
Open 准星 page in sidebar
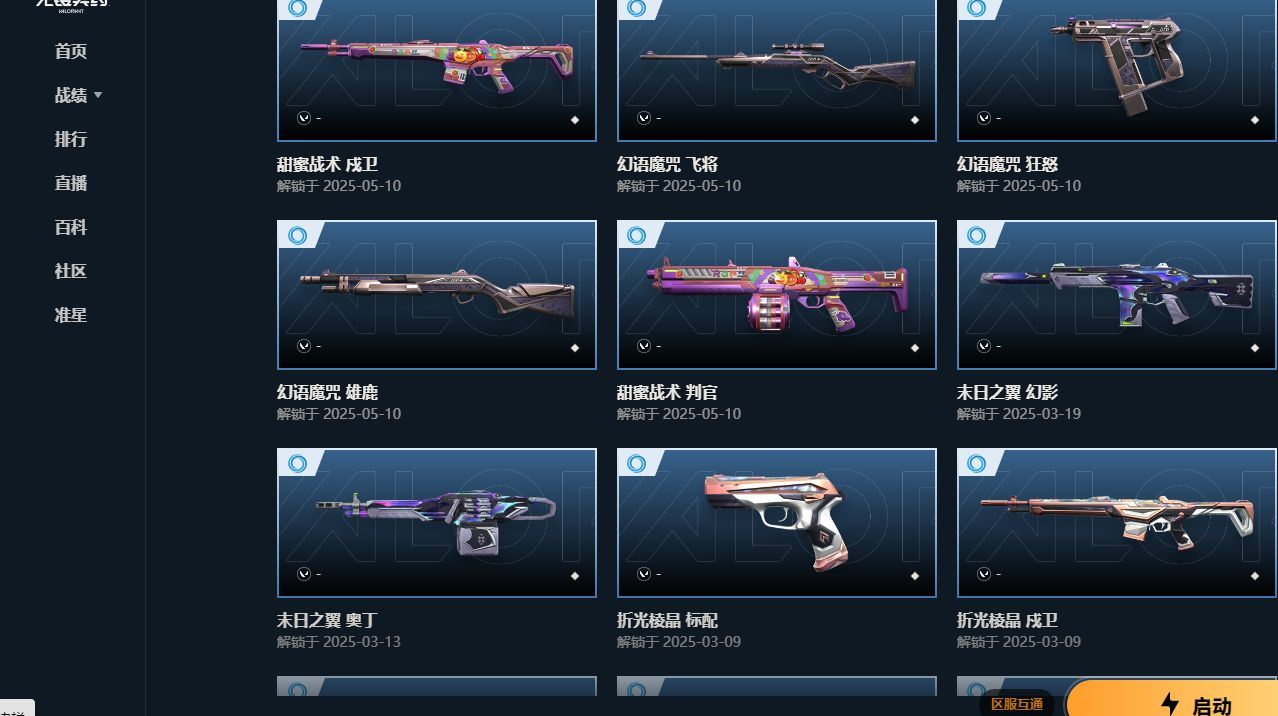[71, 315]
